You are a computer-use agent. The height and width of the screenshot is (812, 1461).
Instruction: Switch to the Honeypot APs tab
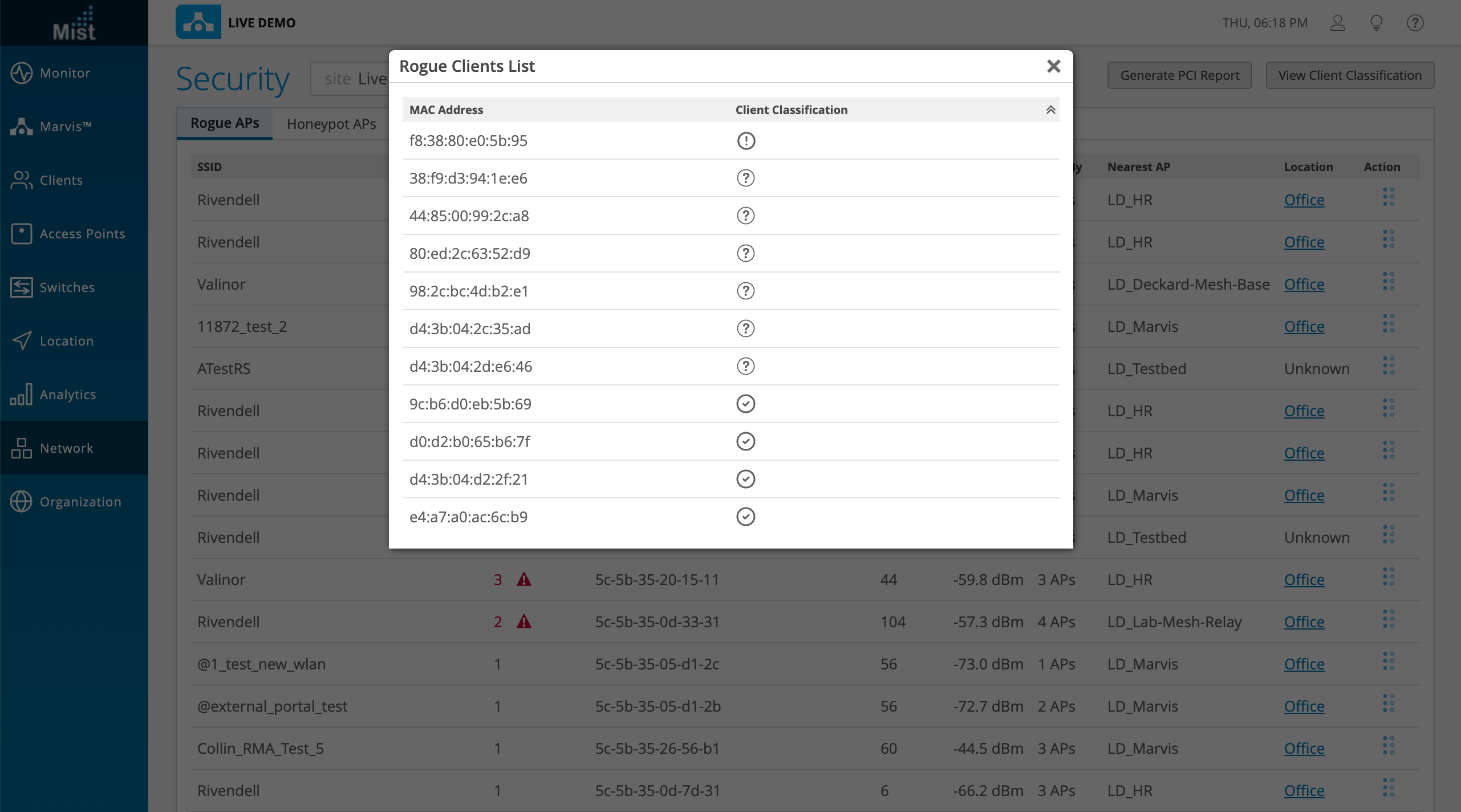(331, 124)
